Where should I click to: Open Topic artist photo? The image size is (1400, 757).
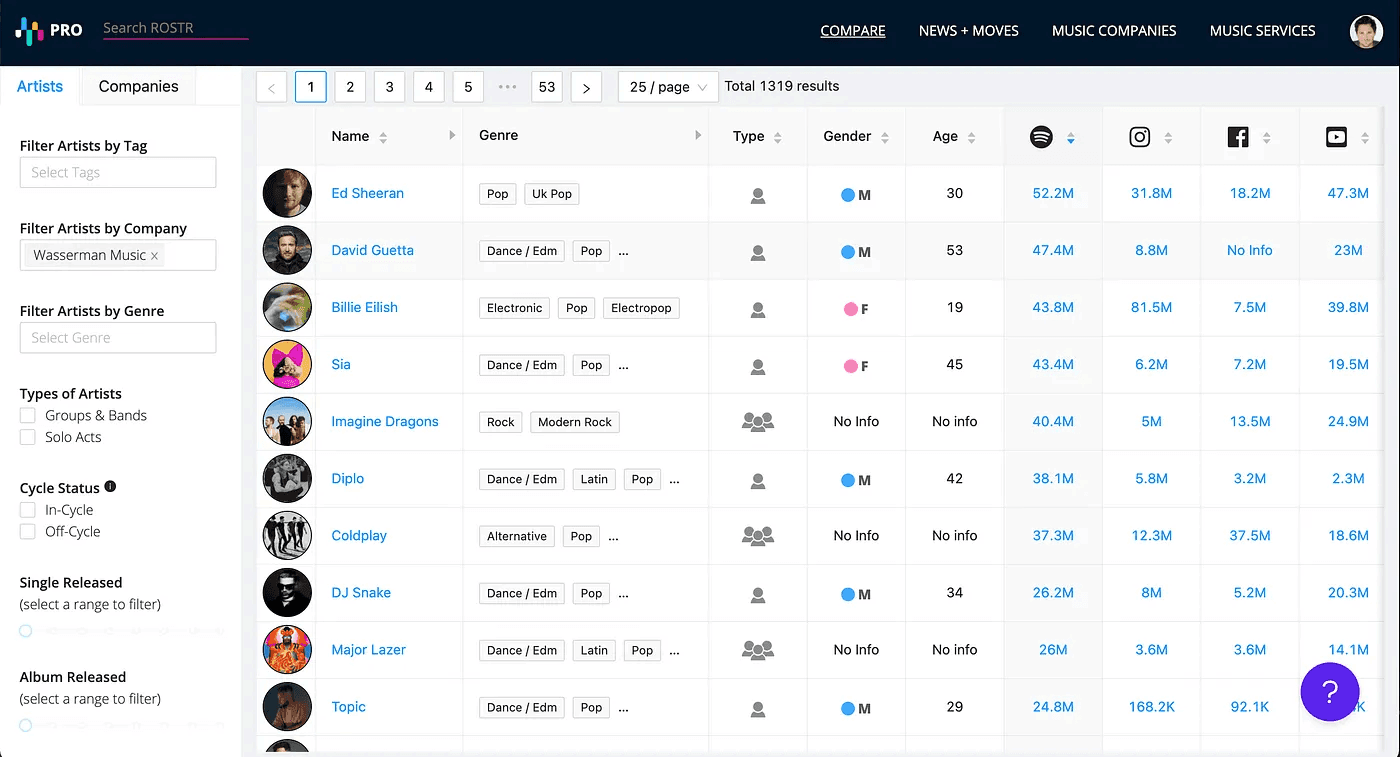[287, 706]
